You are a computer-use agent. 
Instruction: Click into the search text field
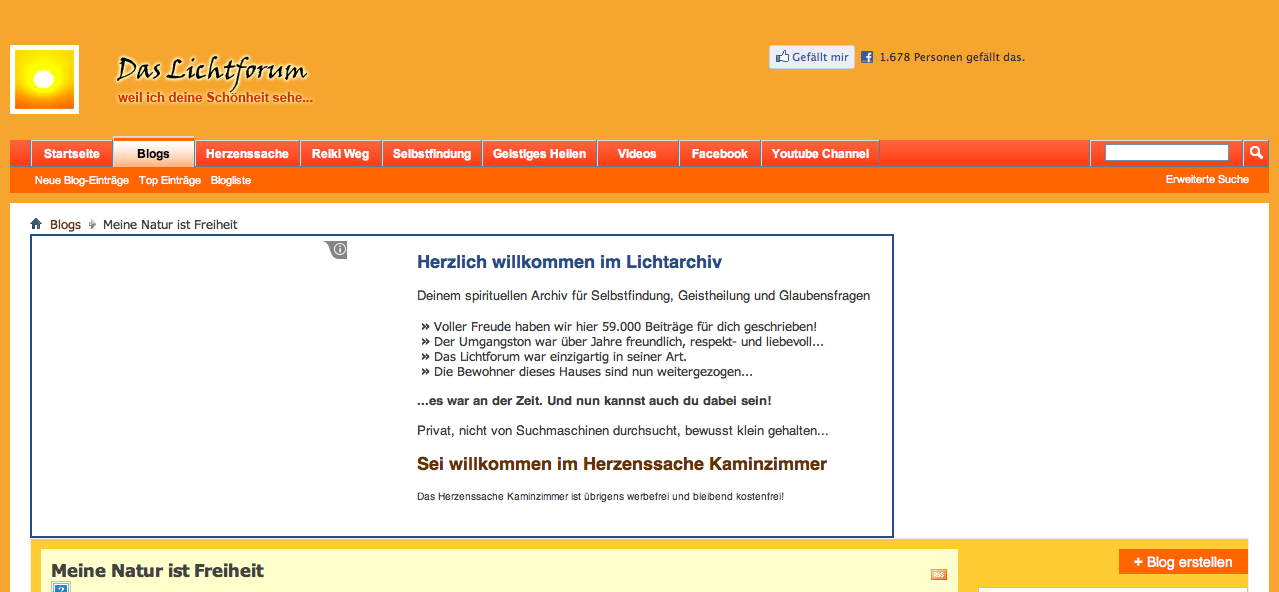click(1166, 153)
